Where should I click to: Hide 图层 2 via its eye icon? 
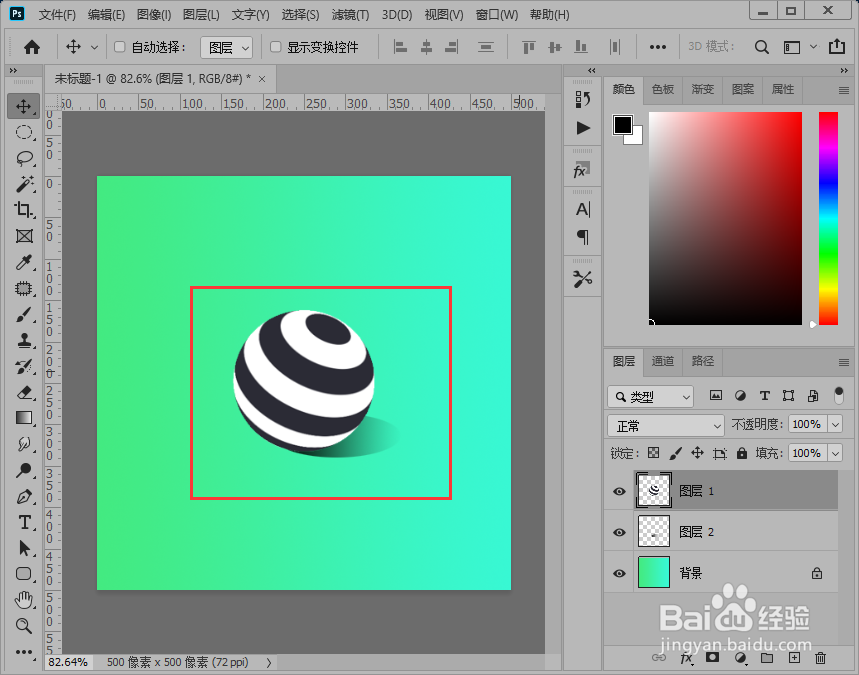pyautogui.click(x=620, y=532)
